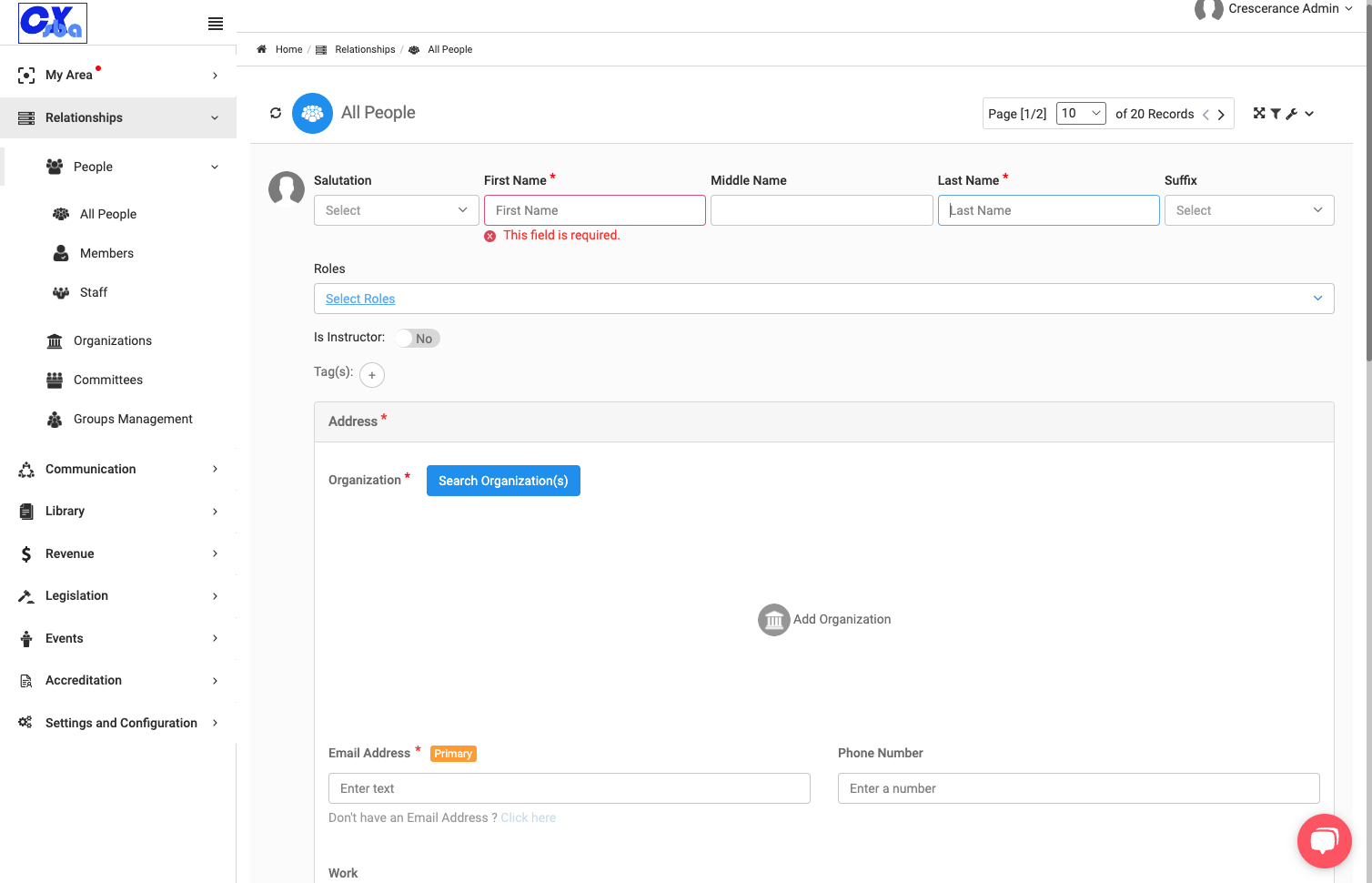This screenshot has width=1372, height=883.
Task: Expand the Settings and Configuration menu
Action: click(x=118, y=723)
